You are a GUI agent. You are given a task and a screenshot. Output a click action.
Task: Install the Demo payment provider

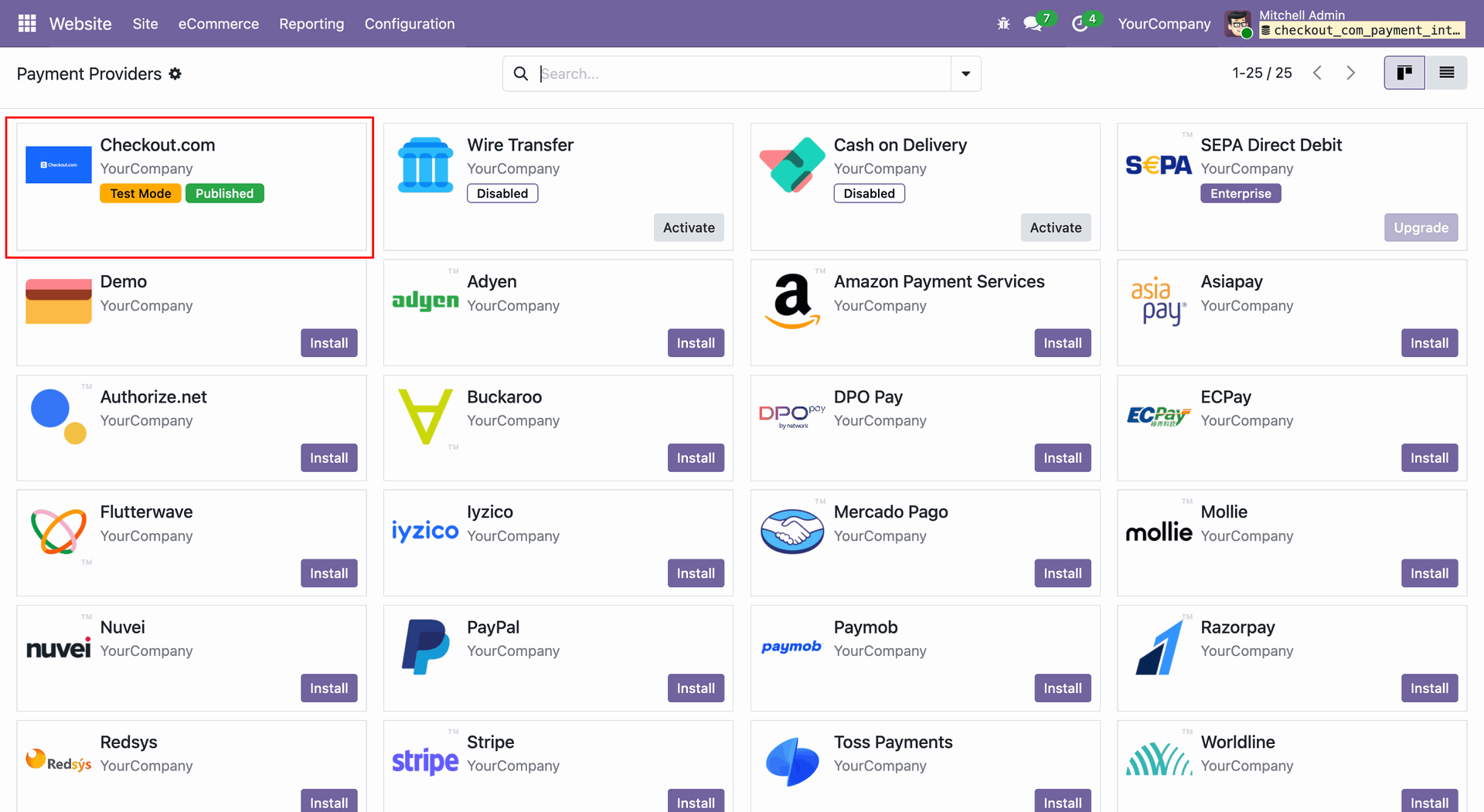(329, 343)
